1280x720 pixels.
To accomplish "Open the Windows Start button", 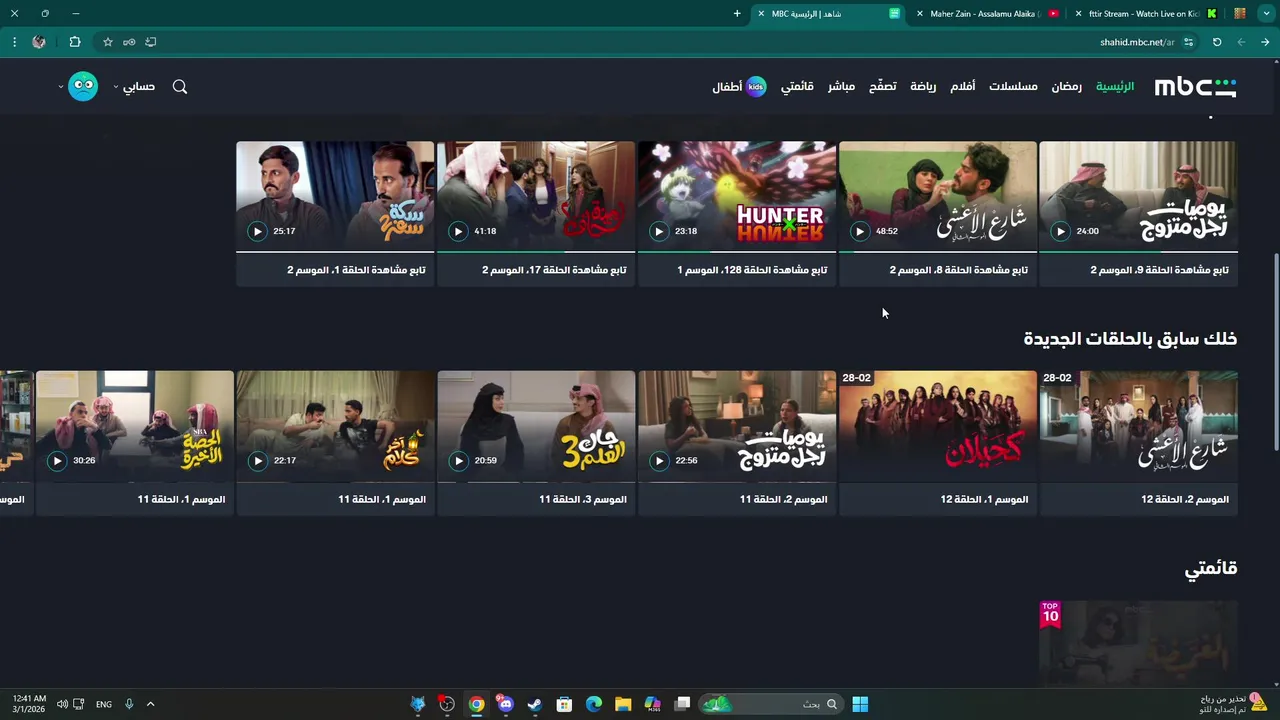I will coord(860,704).
